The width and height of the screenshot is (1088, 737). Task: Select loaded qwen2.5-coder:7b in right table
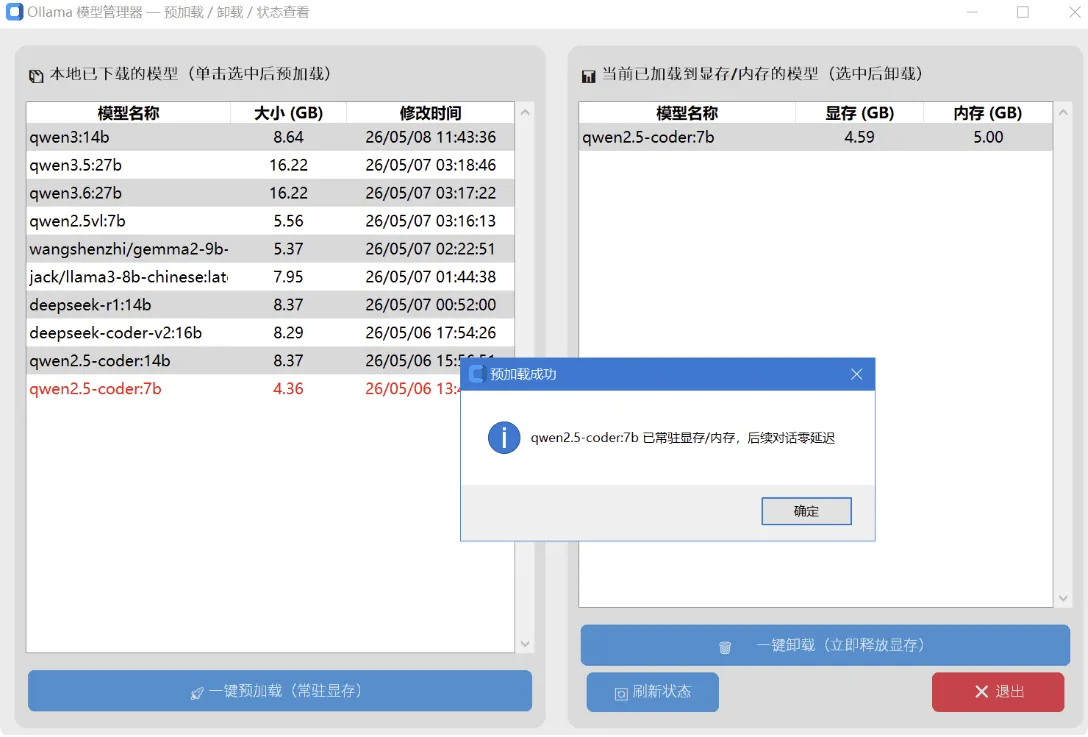[x=815, y=137]
